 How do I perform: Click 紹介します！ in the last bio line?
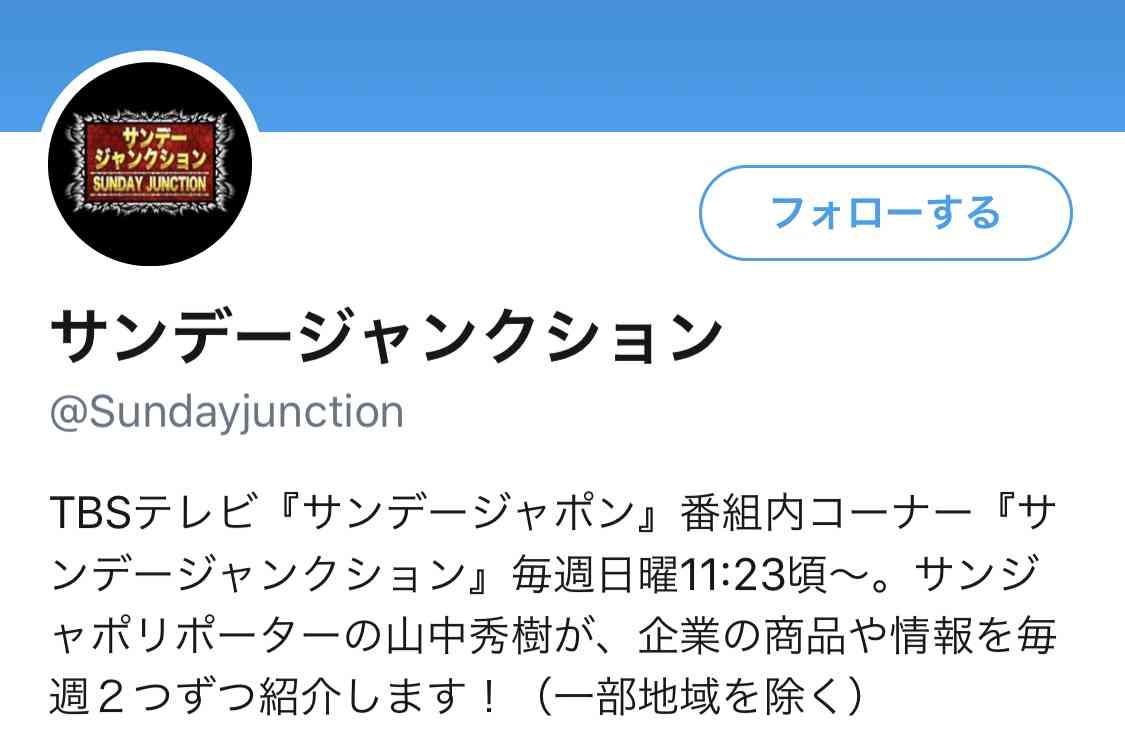379,696
